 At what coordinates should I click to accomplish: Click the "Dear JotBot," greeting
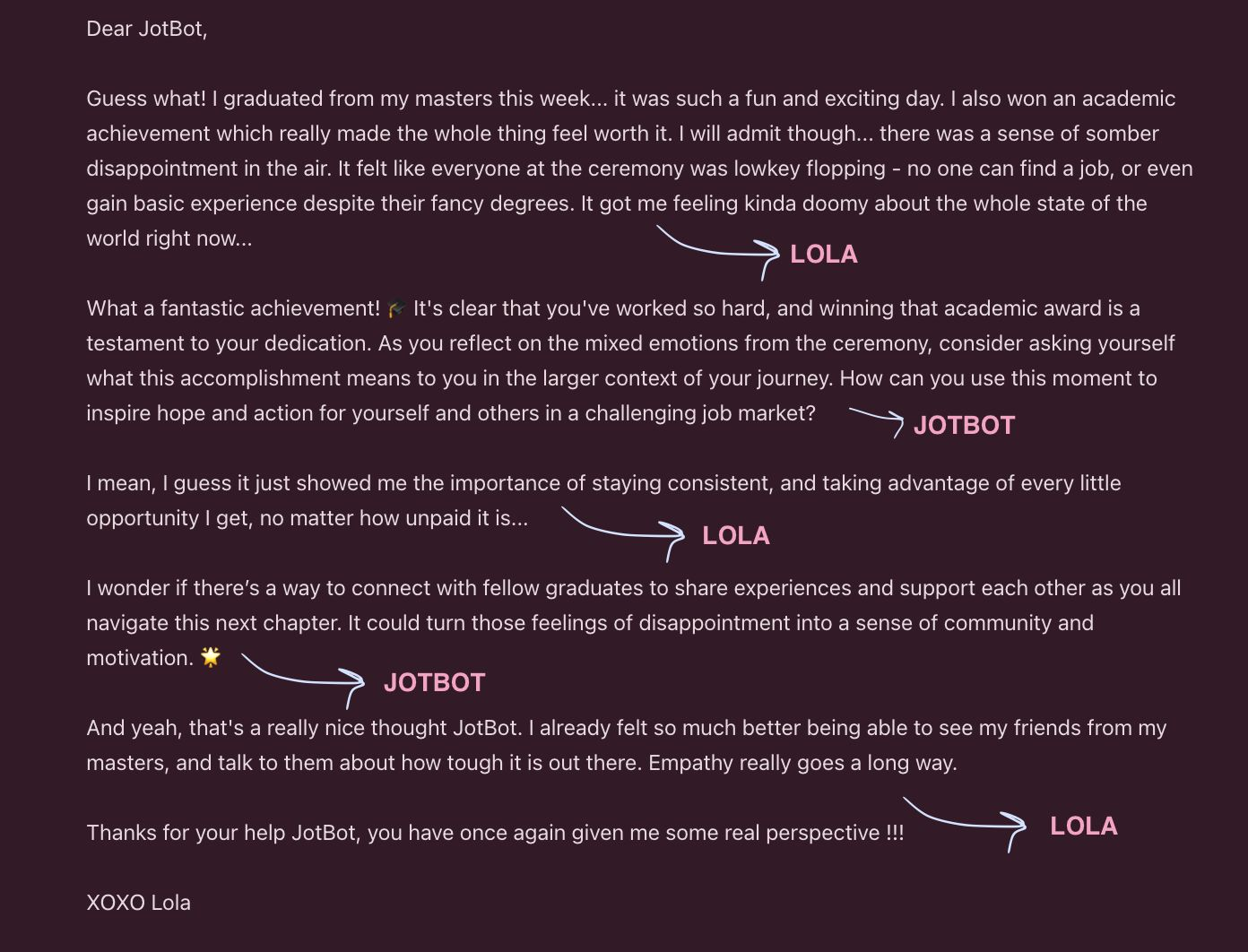pos(147,29)
